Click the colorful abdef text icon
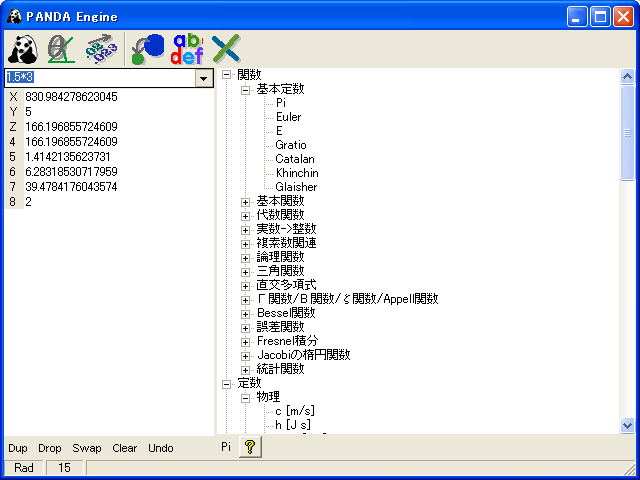 click(187, 49)
